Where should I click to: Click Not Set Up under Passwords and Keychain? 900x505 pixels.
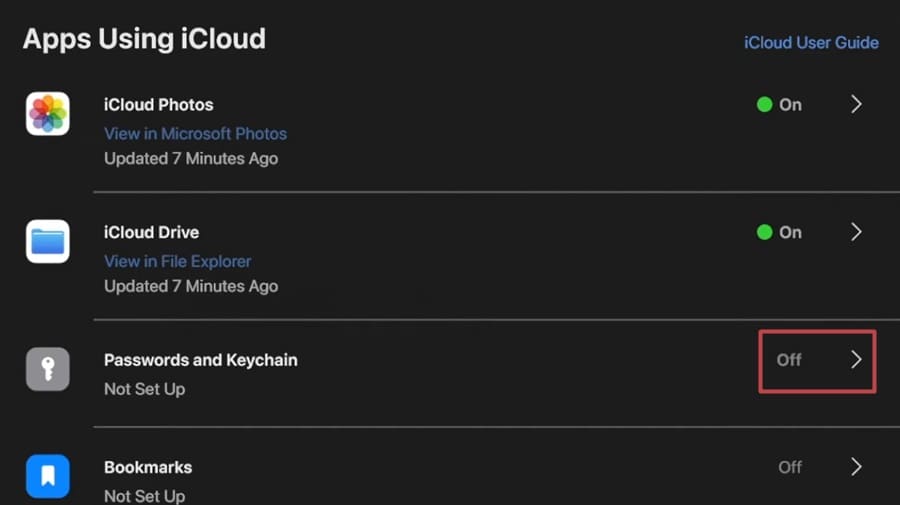point(145,389)
